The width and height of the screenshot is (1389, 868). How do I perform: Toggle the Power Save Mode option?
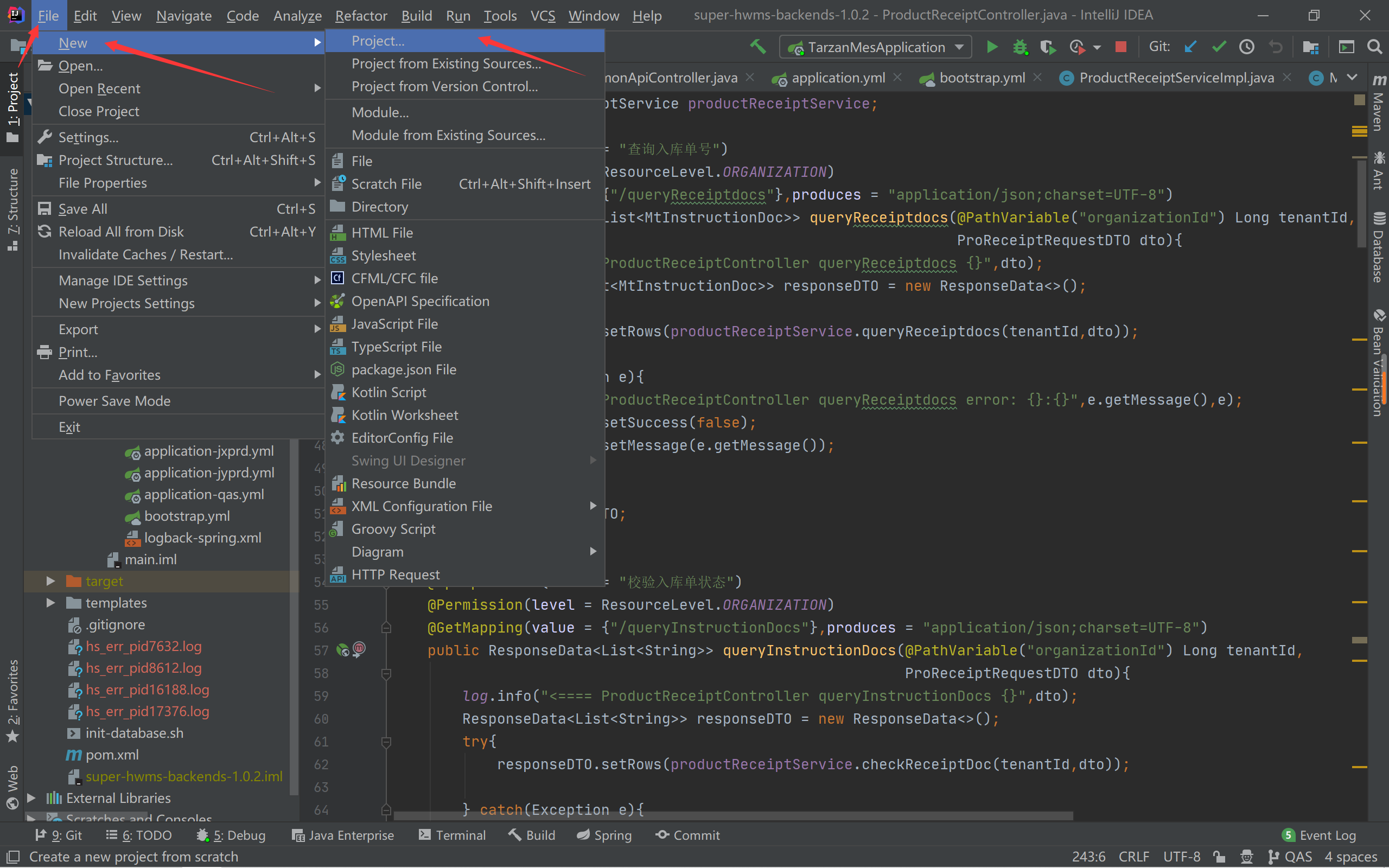point(115,400)
